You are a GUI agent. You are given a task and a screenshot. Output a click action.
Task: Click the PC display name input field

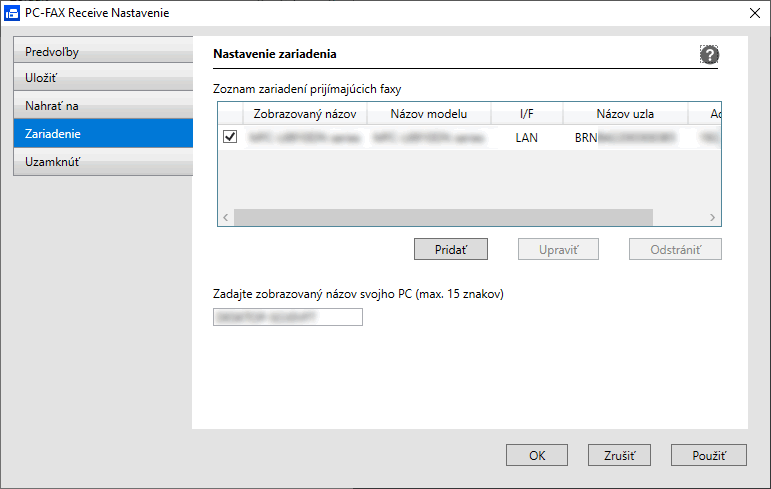tap(288, 317)
